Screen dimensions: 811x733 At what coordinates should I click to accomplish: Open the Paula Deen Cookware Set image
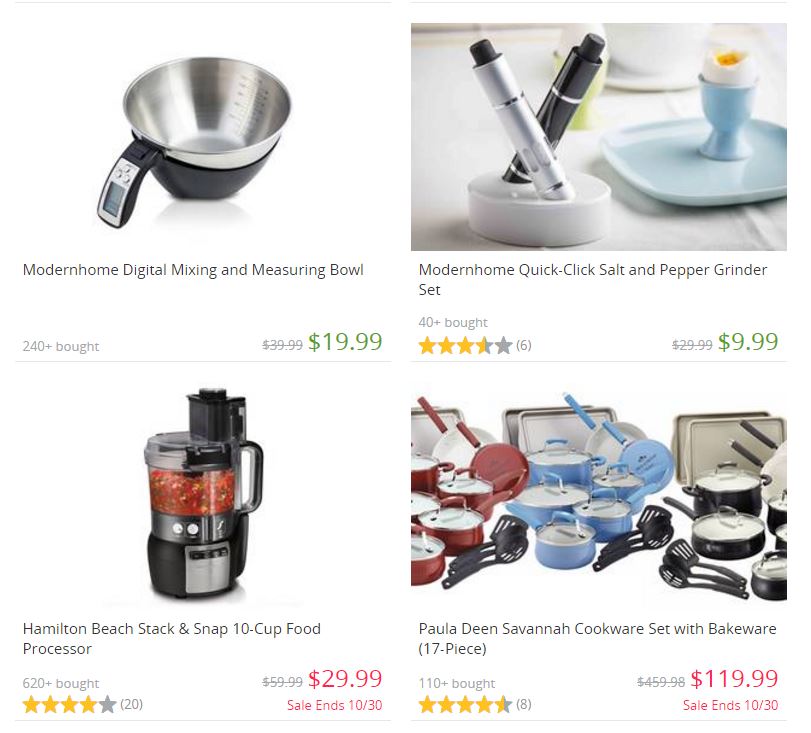599,496
